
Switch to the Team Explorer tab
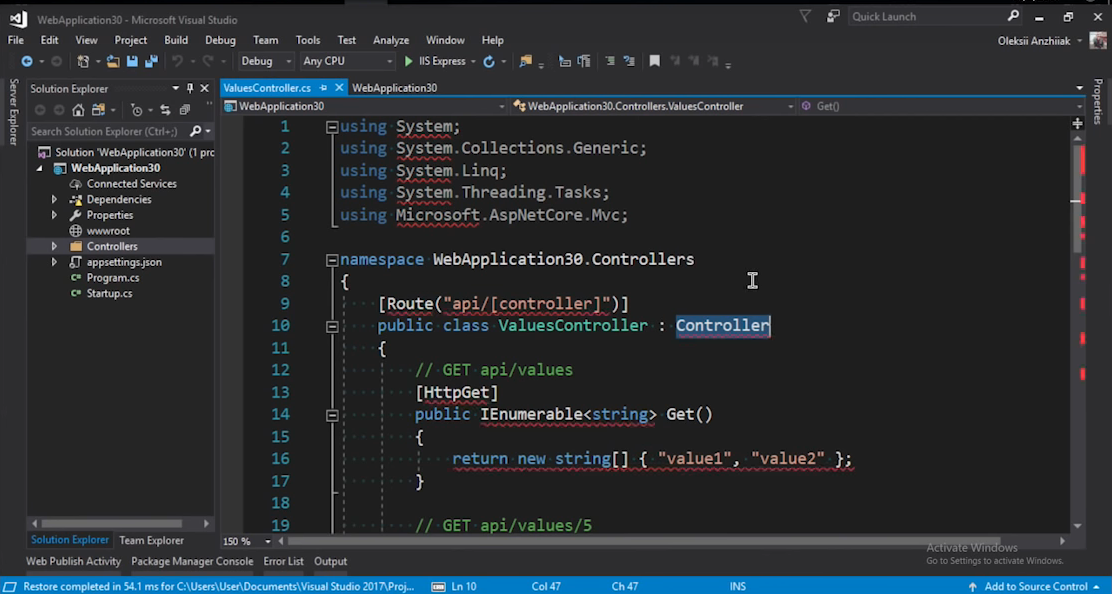[x=151, y=541]
